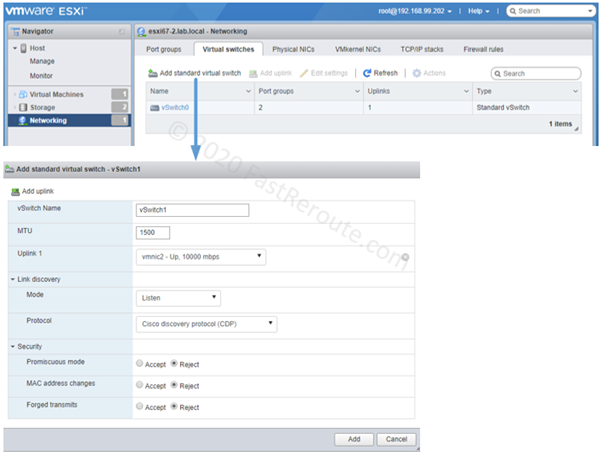
Task: Open the Uplinks column dropdown arrow
Action: click(466, 91)
